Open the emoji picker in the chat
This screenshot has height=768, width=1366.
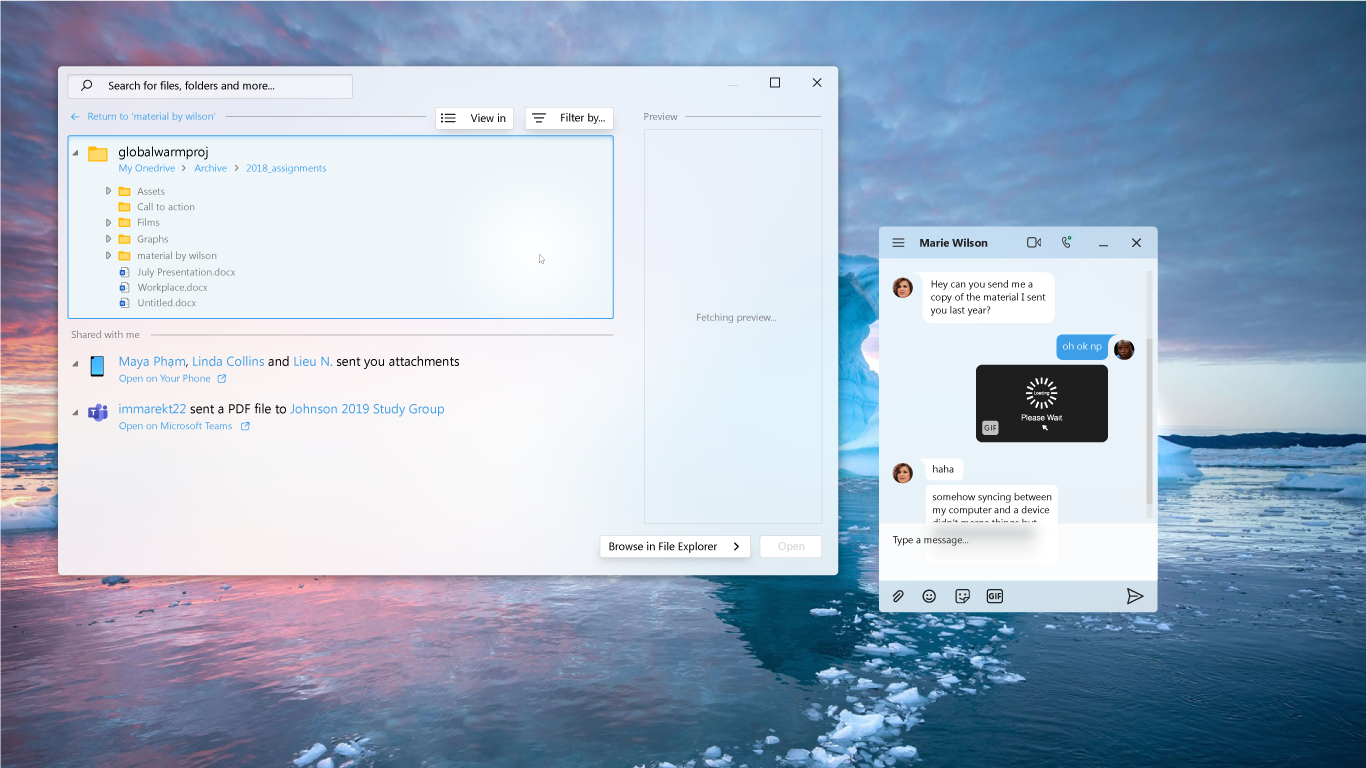(929, 595)
